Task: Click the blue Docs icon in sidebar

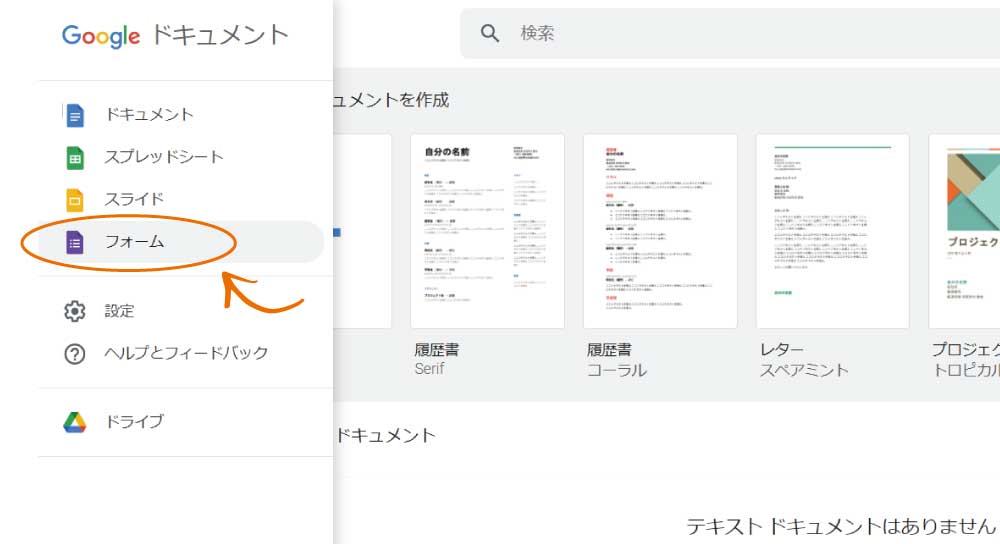Action: 75,115
